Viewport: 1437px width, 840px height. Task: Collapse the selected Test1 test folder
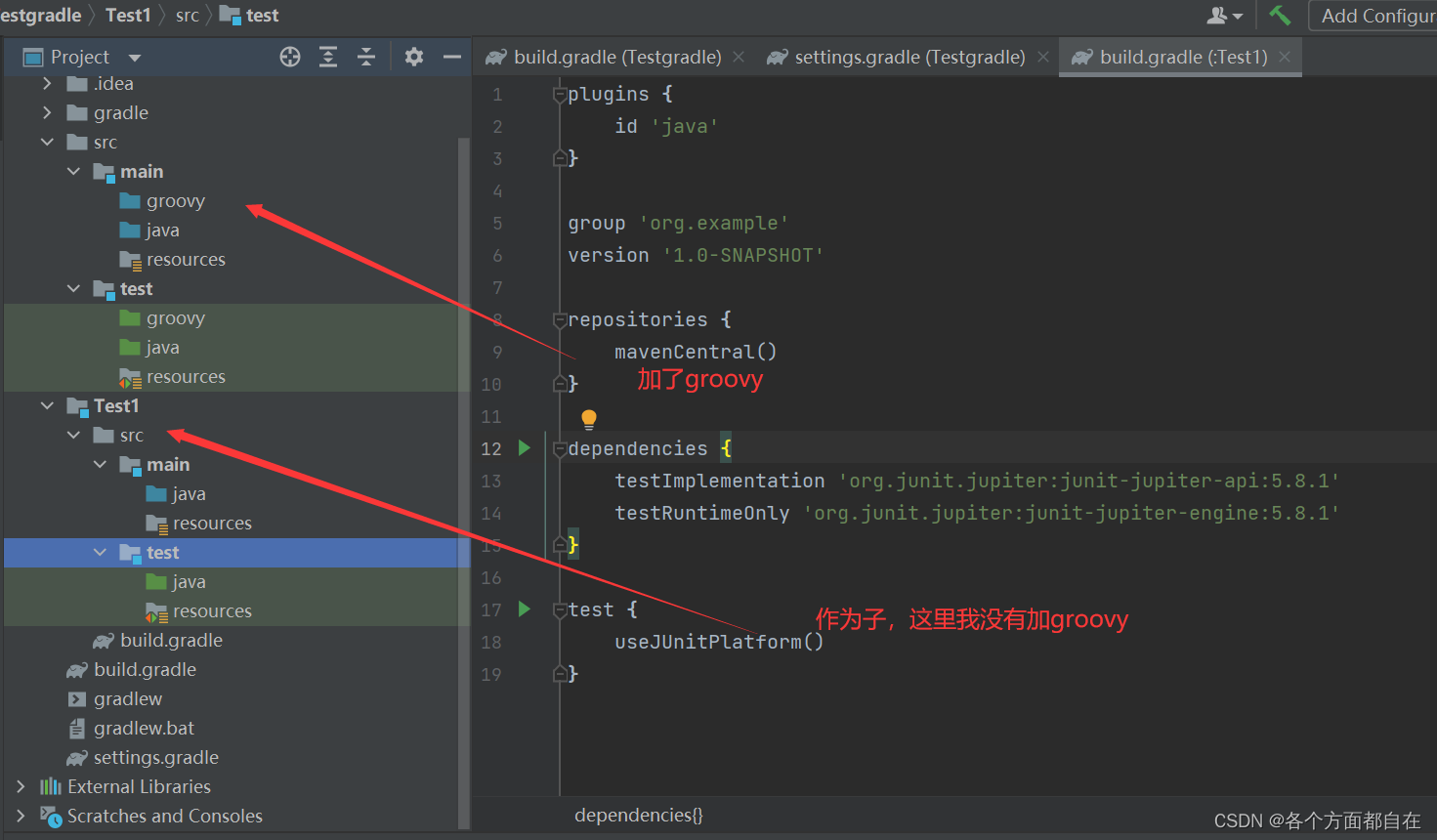point(100,552)
